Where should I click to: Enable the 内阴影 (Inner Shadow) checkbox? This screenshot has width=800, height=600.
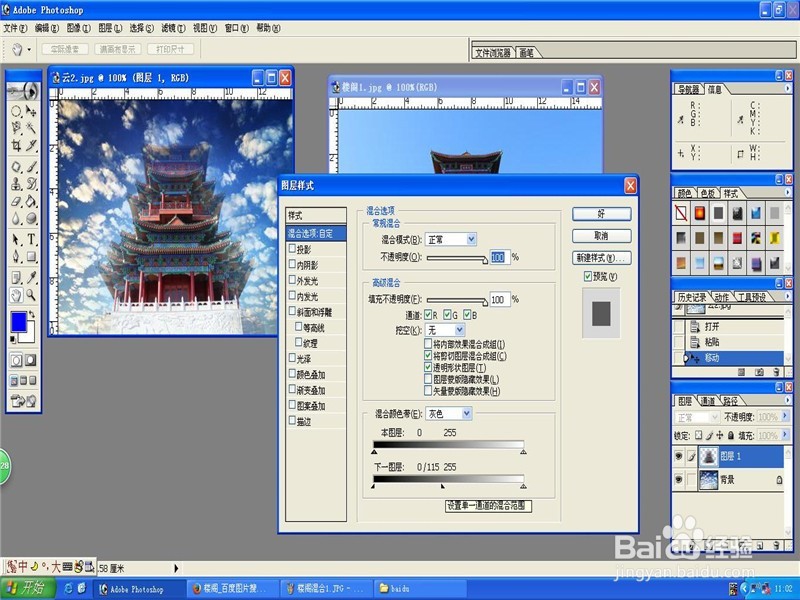point(292,264)
